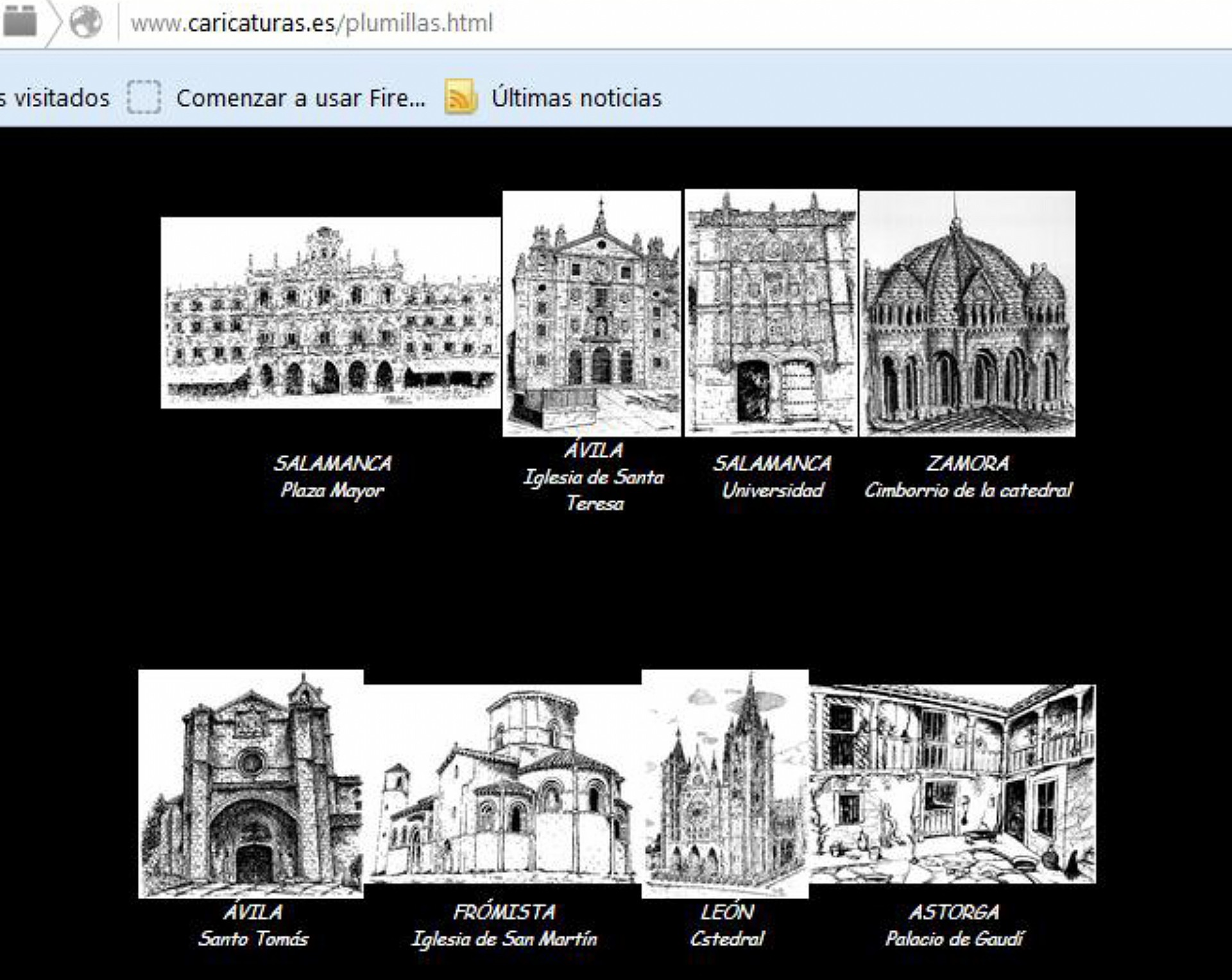Click the dotted placeholder bookmark icon
Image resolution: width=1232 pixels, height=980 pixels.
click(144, 98)
